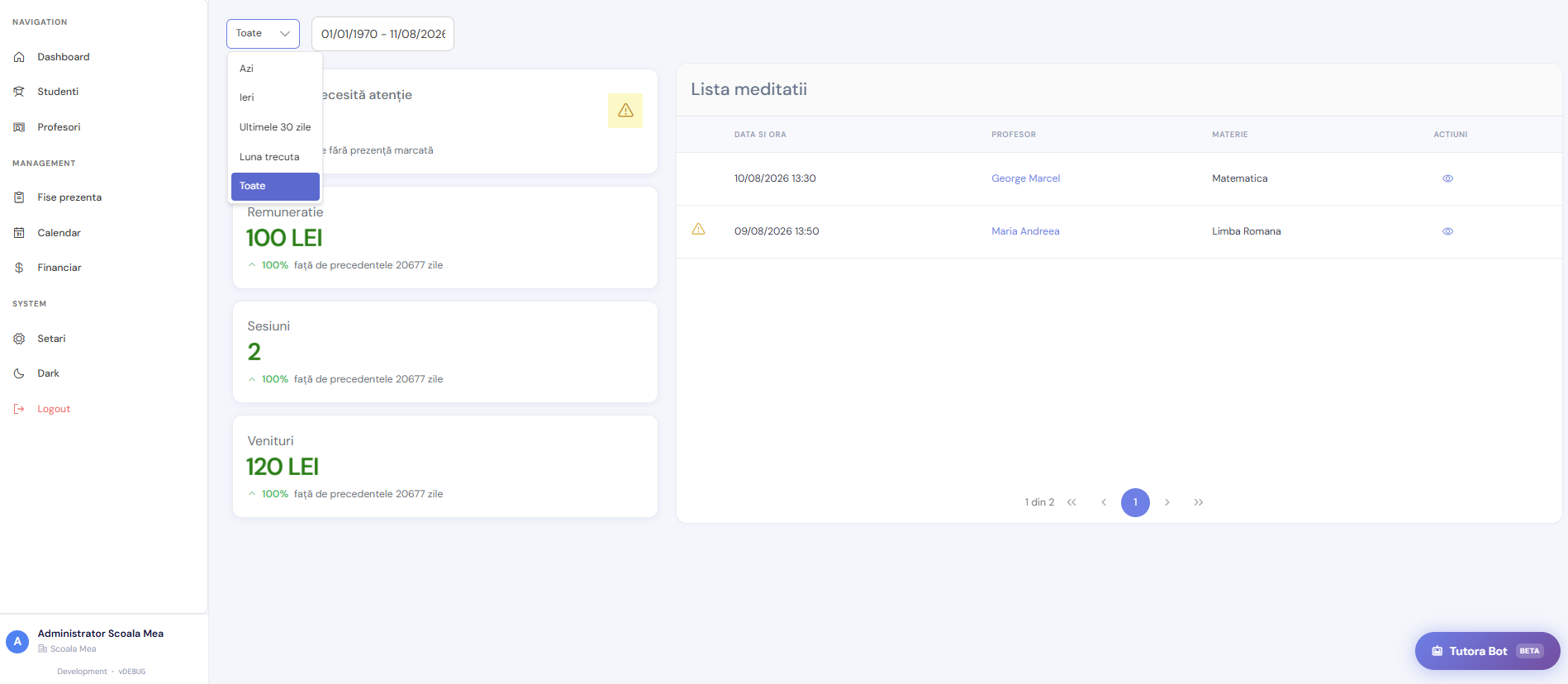The width and height of the screenshot is (1568, 684).
Task: Open the Dashboard home icon
Action: click(x=19, y=57)
